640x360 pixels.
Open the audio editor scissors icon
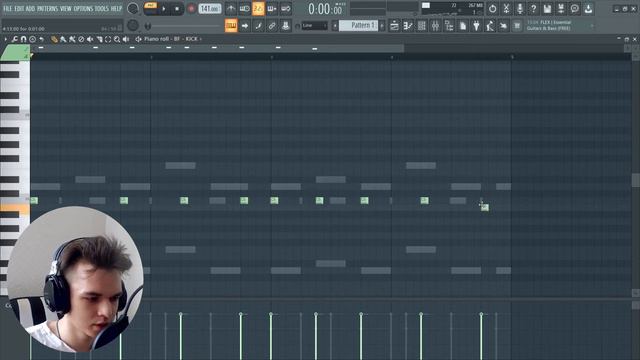[x=506, y=9]
